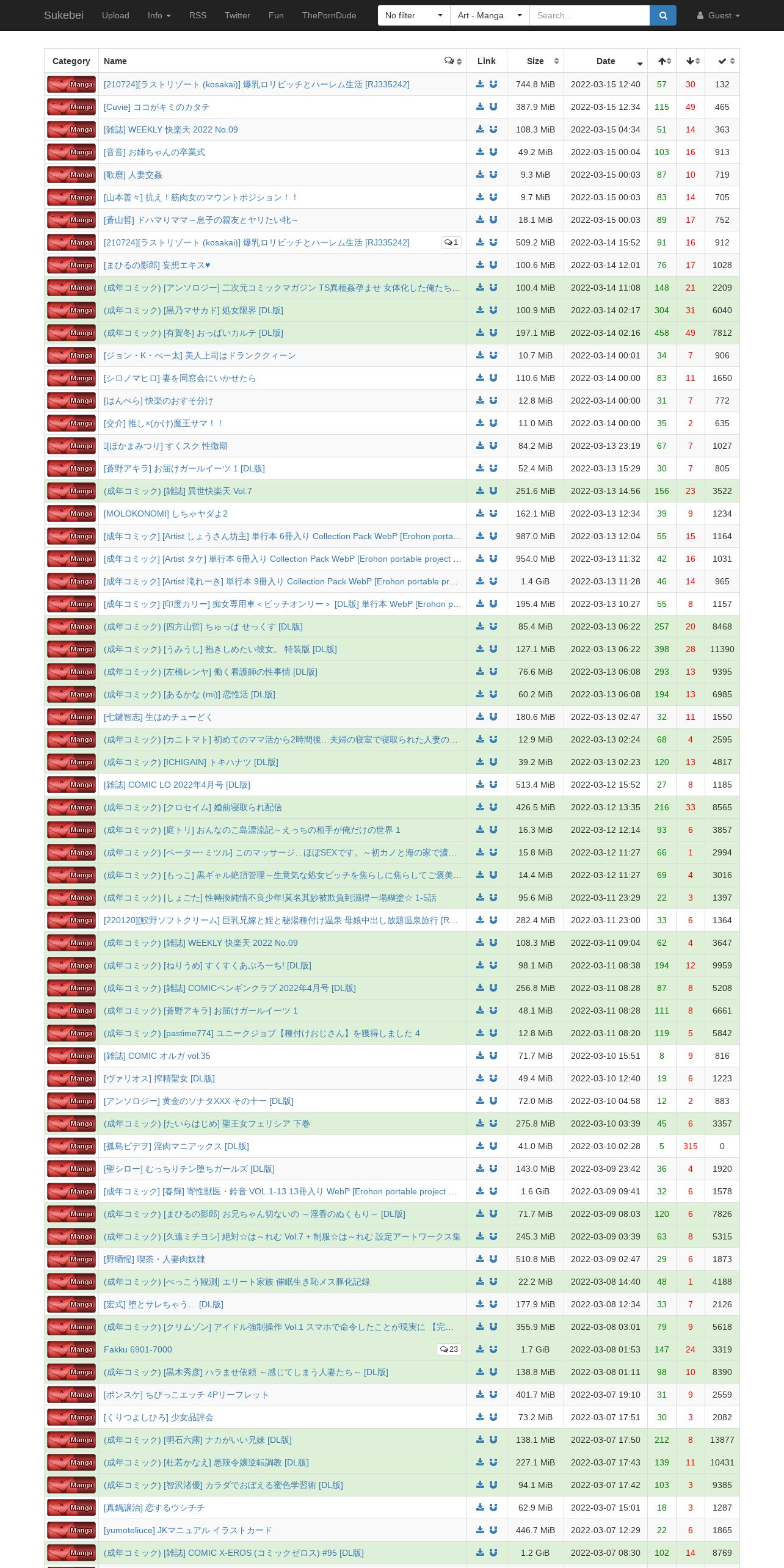Download torrent for Fakku 6901-7000
Viewport: 784px width, 1568px height.
pos(480,1349)
